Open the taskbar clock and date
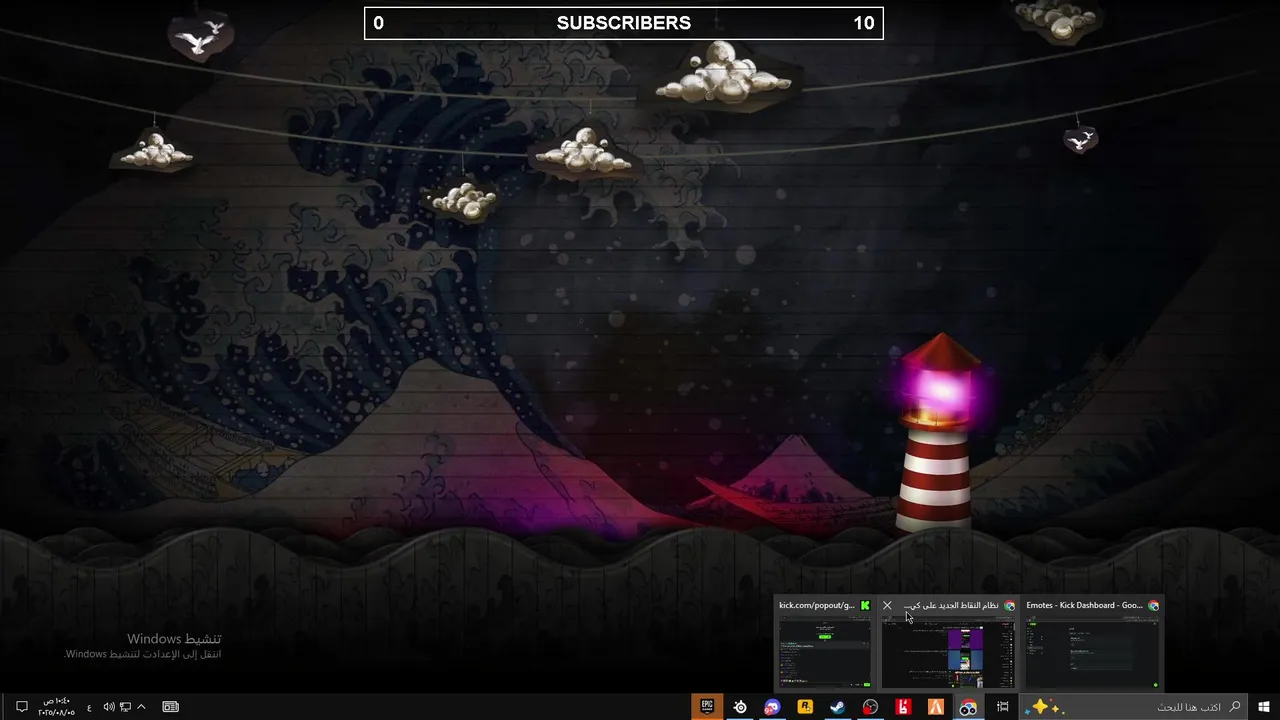1280x720 pixels. (x=56, y=707)
